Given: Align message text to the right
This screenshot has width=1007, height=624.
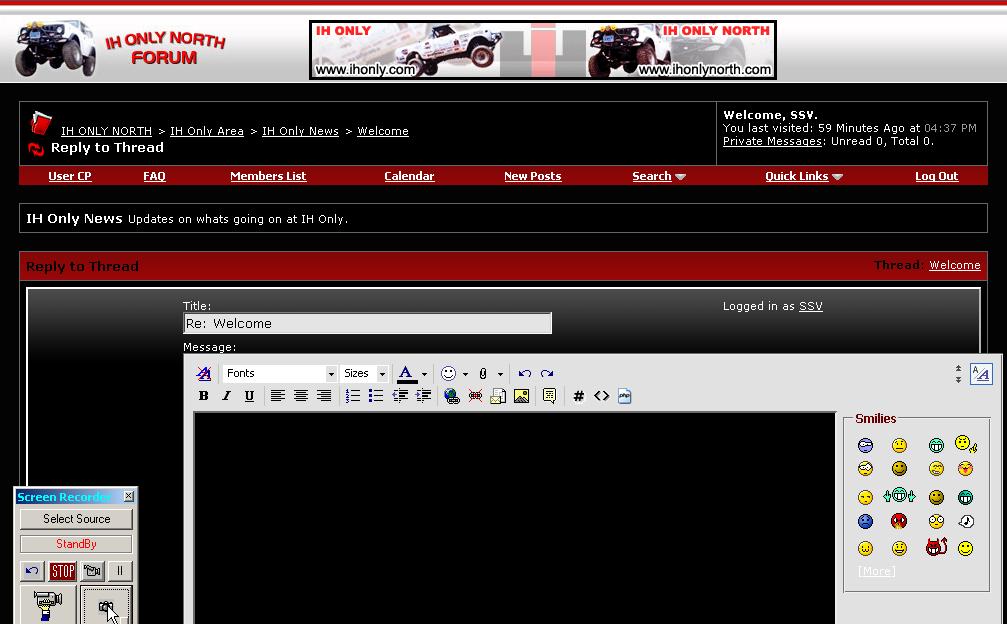Looking at the screenshot, I should (324, 396).
